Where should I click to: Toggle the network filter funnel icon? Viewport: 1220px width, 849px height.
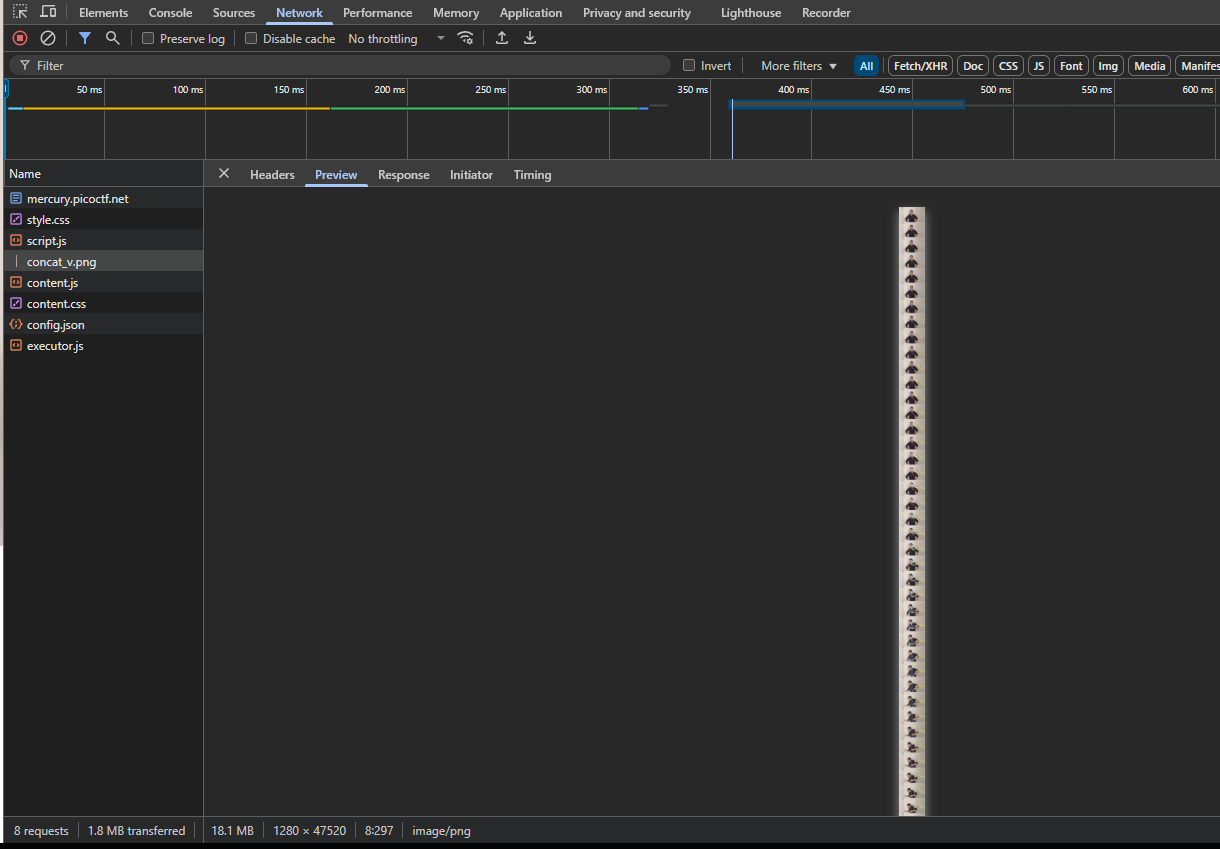85,38
